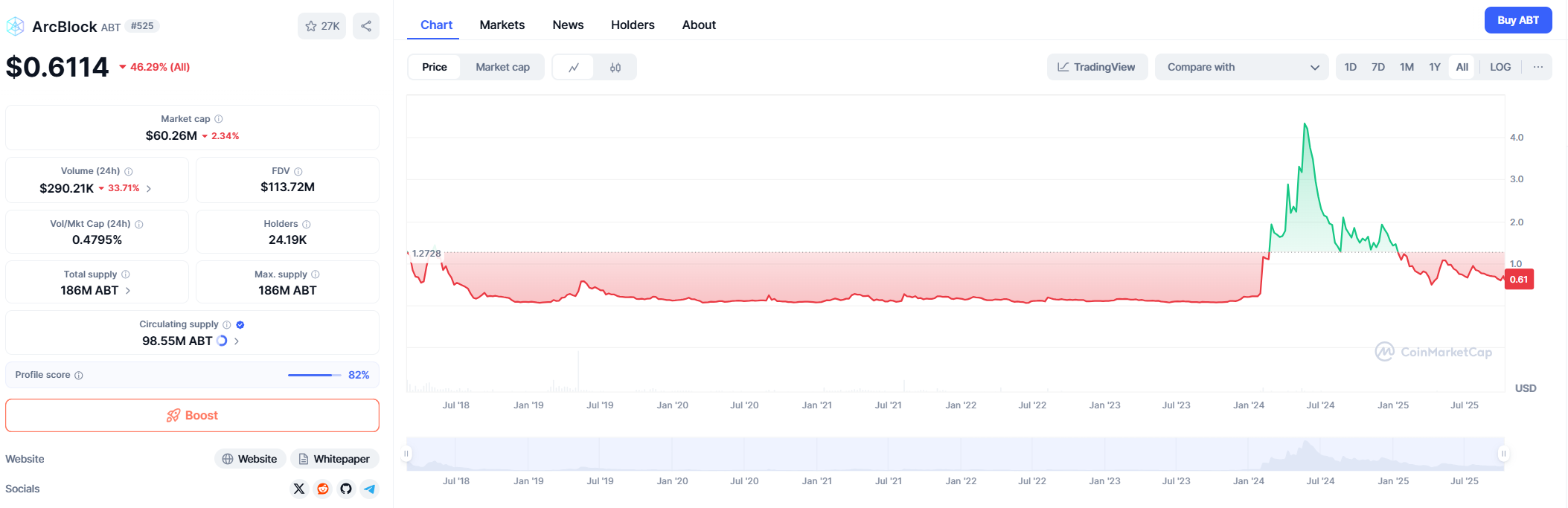Add ArcBlock to watchlist star button
The image size is (1568, 508).
[x=321, y=26]
